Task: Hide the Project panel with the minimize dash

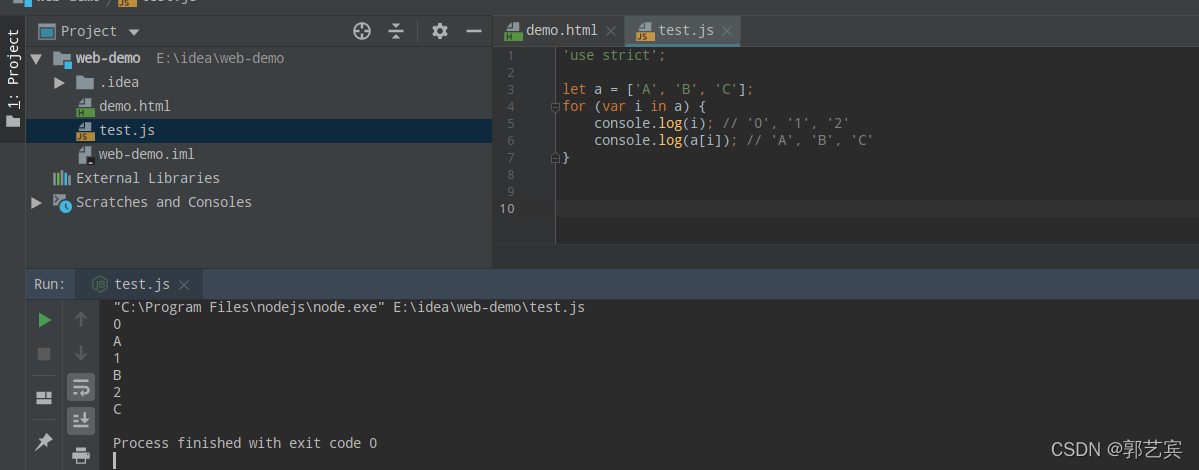Action: [473, 31]
